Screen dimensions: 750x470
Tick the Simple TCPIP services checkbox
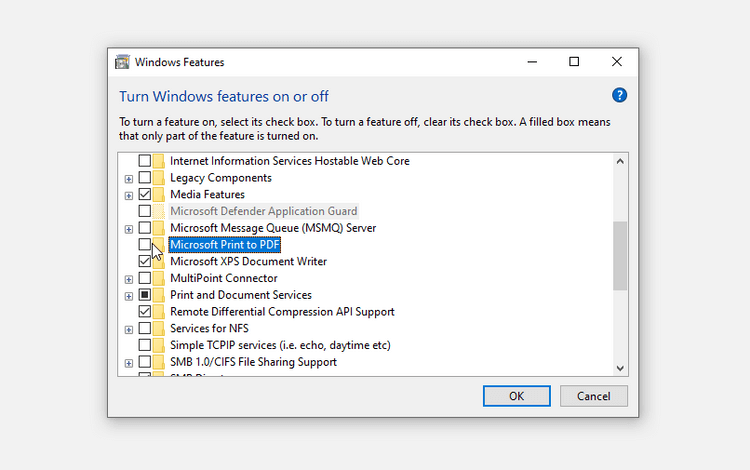(x=145, y=345)
